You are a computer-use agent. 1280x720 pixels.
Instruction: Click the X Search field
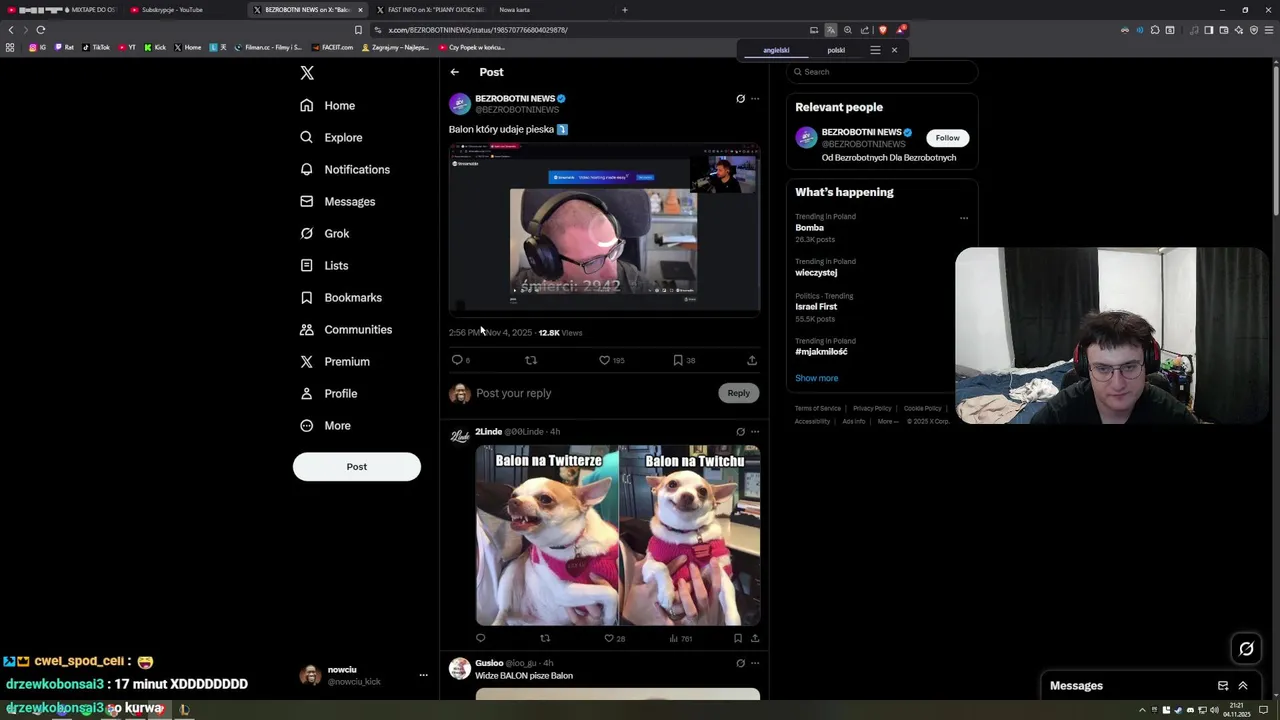click(x=881, y=72)
